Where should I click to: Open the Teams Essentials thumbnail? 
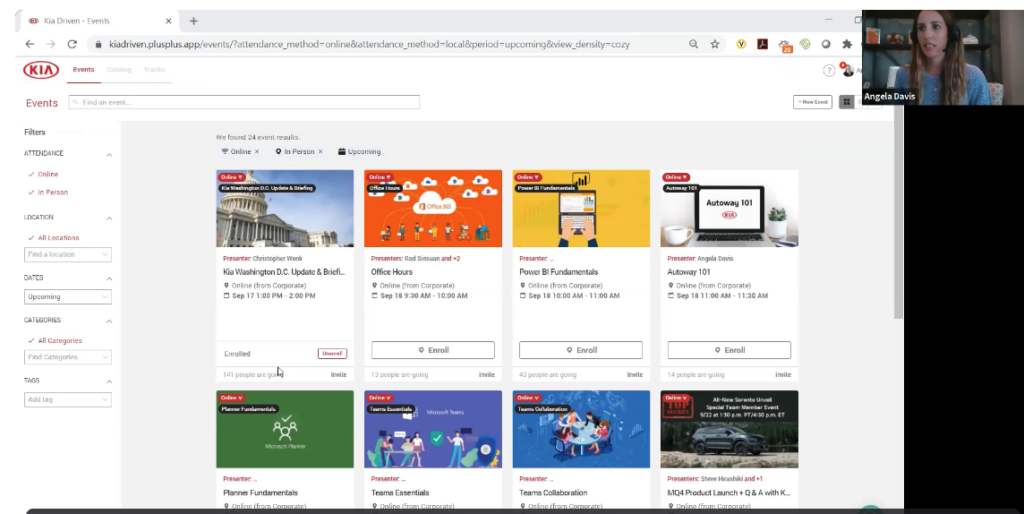433,429
